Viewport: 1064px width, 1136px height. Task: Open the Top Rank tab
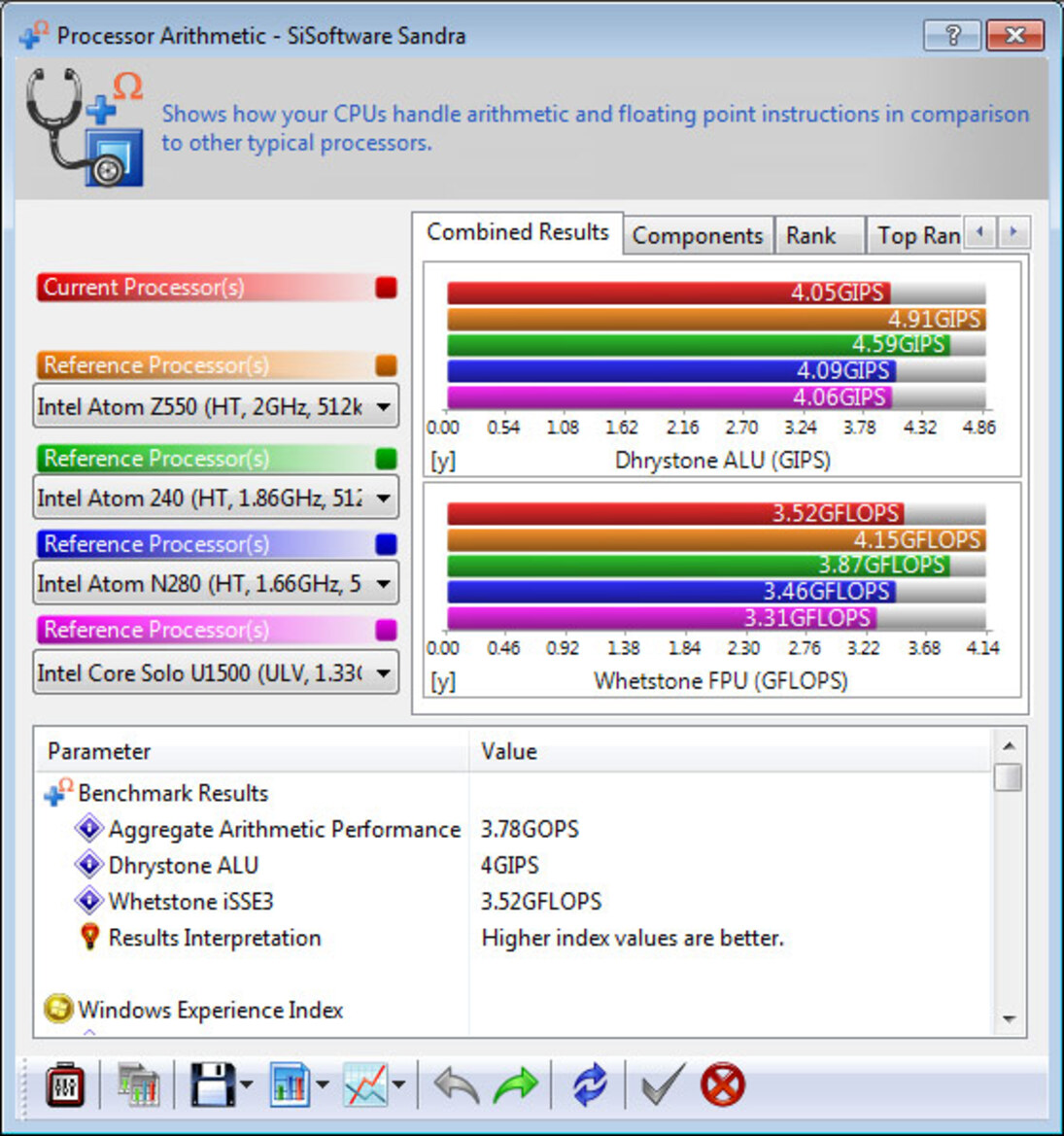pyautogui.click(x=917, y=235)
